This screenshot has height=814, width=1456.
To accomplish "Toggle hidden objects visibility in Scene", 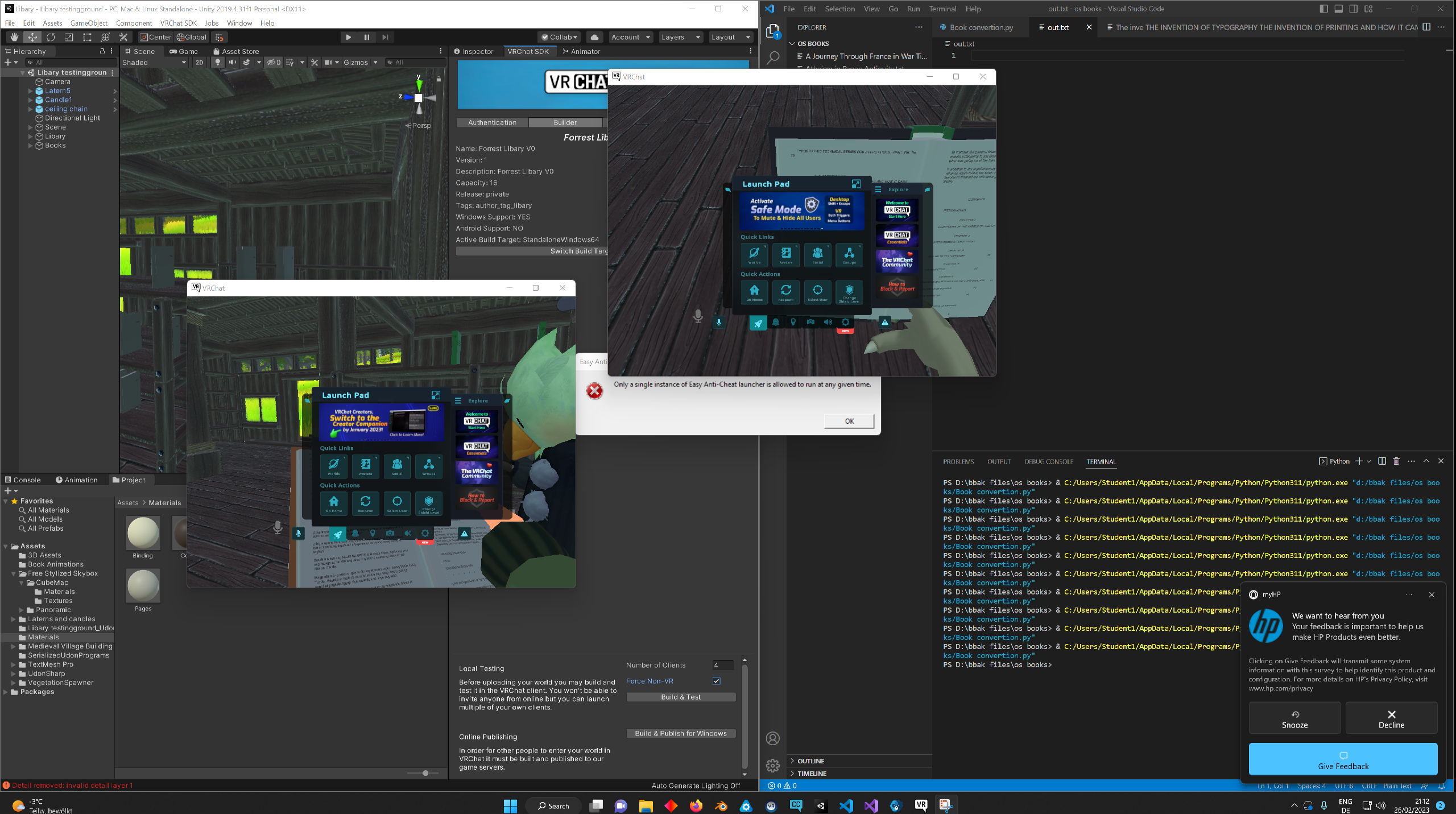I will coord(274,63).
